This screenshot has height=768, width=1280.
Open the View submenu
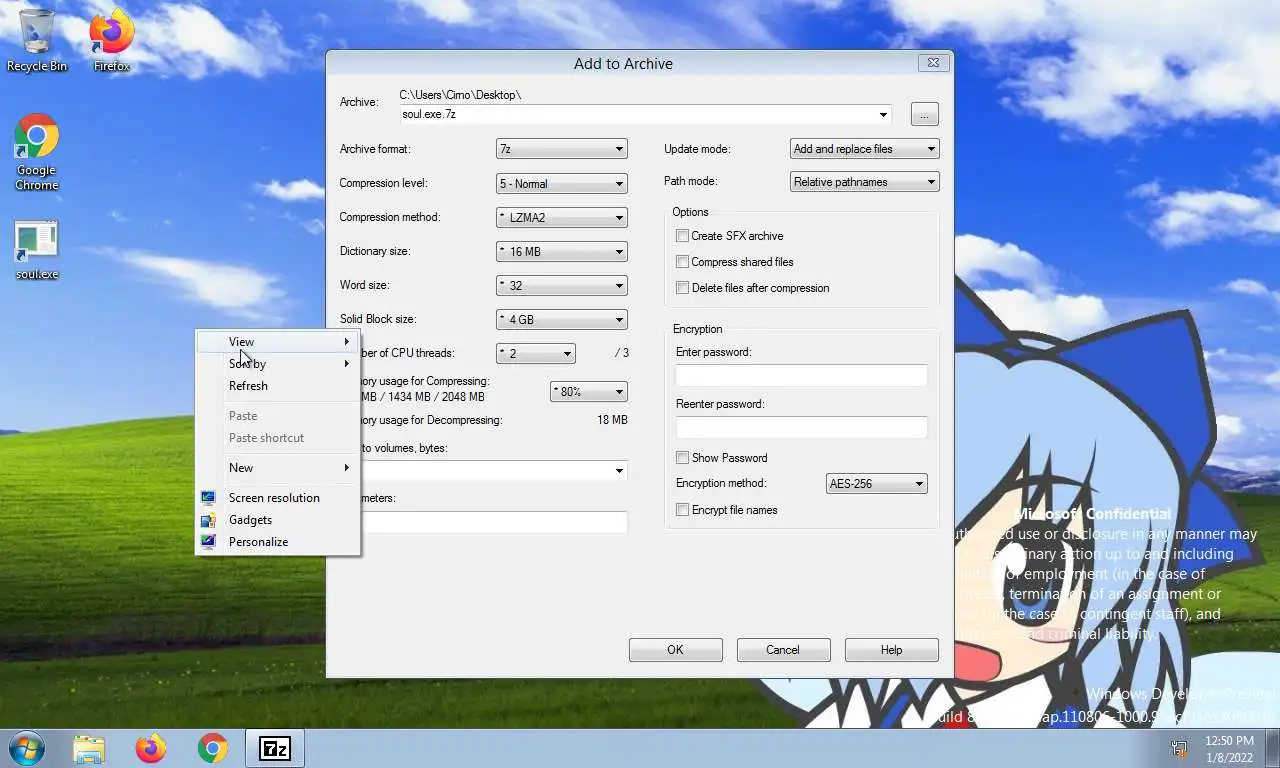click(278, 342)
